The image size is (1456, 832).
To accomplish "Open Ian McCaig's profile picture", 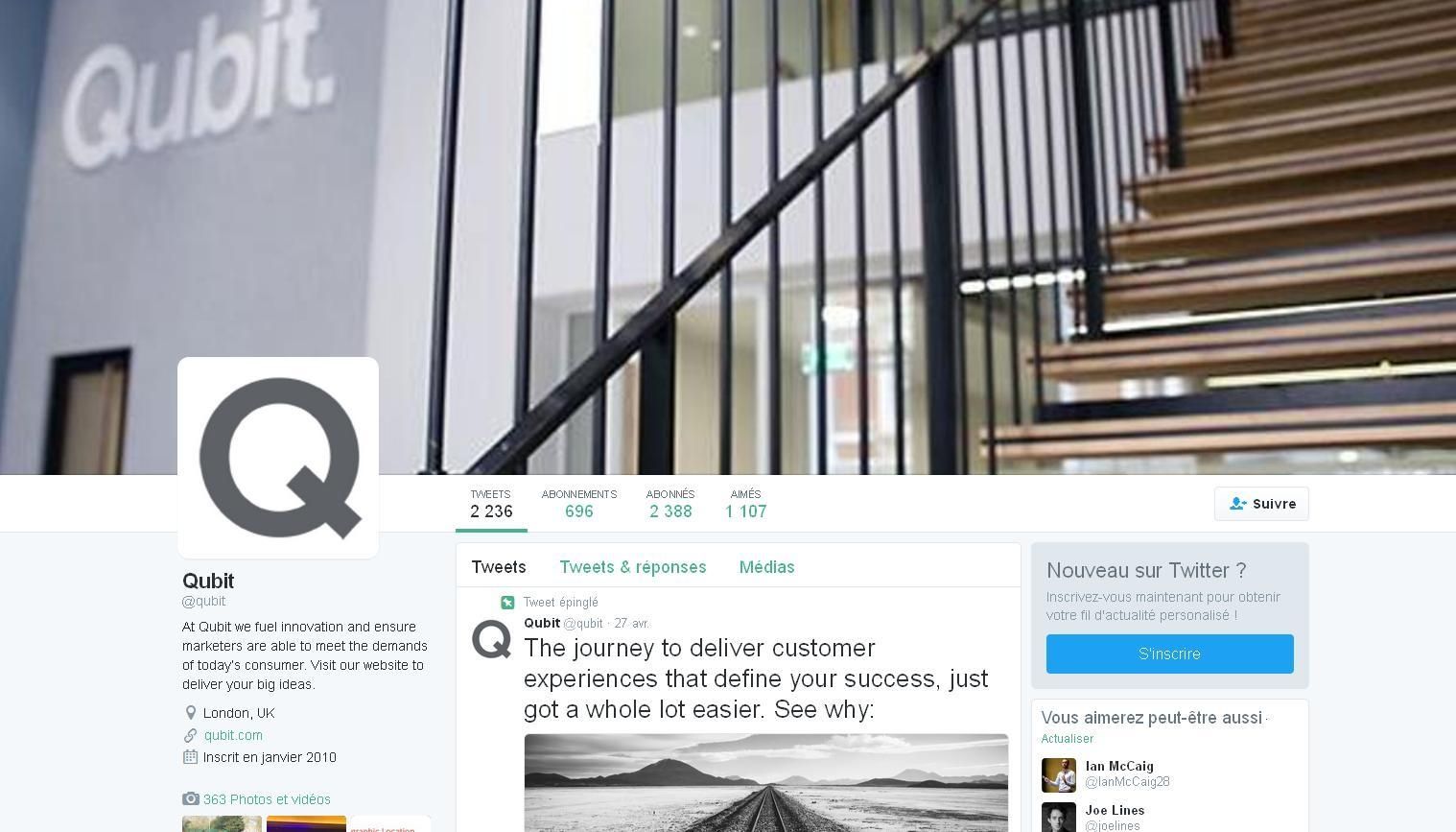I will pos(1059,774).
